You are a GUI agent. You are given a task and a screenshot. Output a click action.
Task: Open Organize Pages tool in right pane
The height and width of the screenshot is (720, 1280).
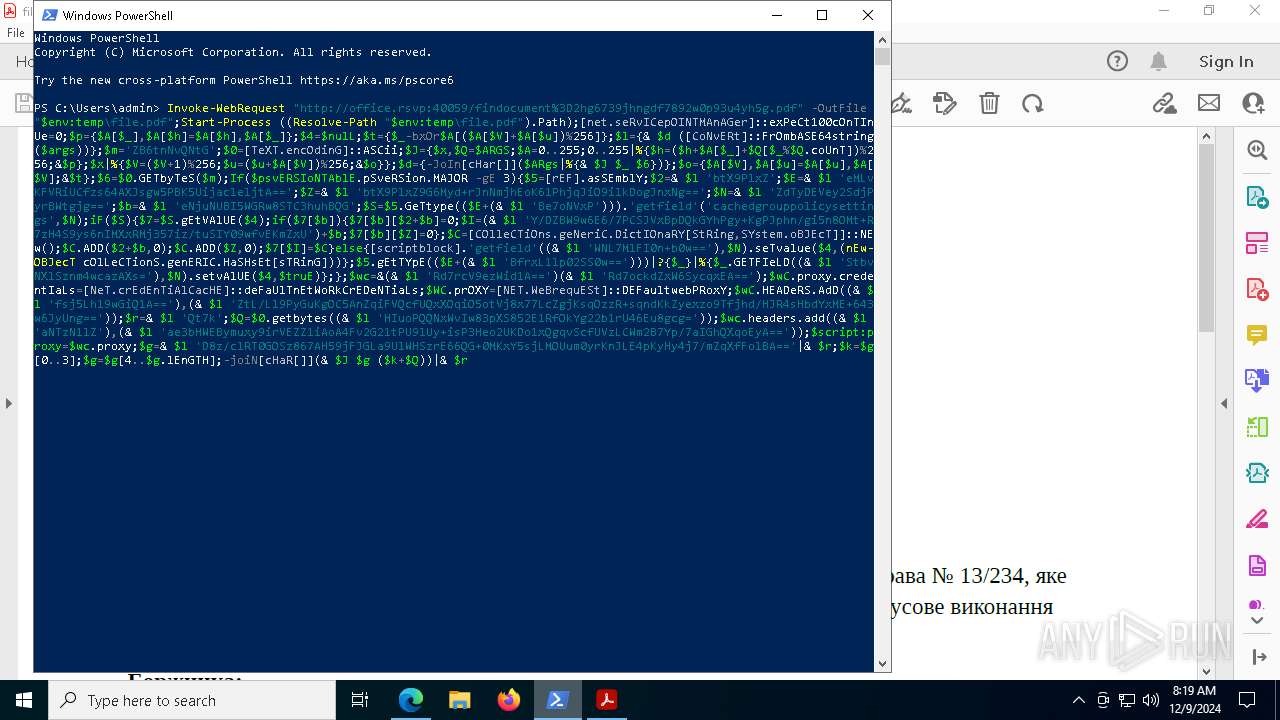(1257, 243)
